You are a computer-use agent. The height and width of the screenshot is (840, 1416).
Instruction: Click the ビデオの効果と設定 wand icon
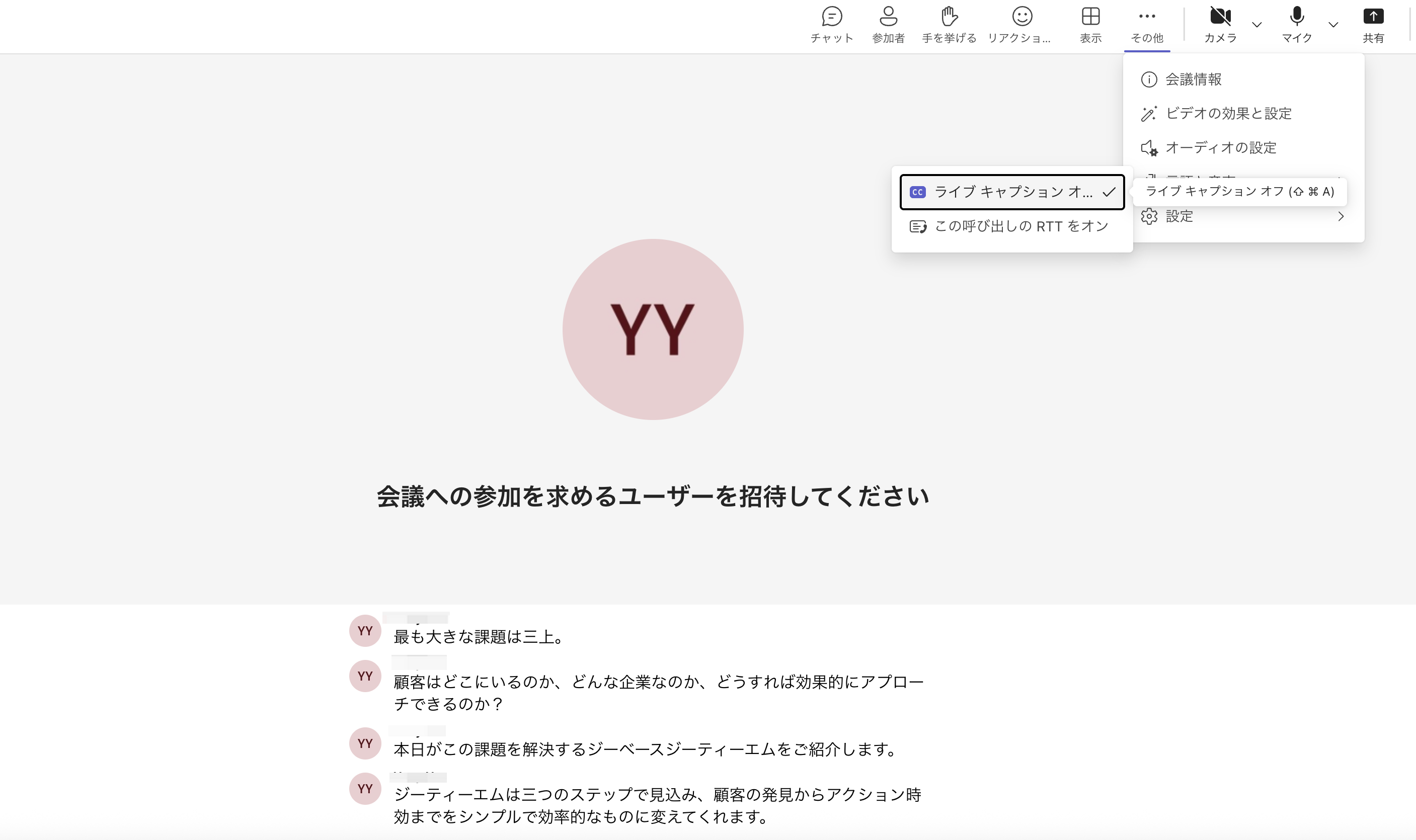click(1149, 114)
